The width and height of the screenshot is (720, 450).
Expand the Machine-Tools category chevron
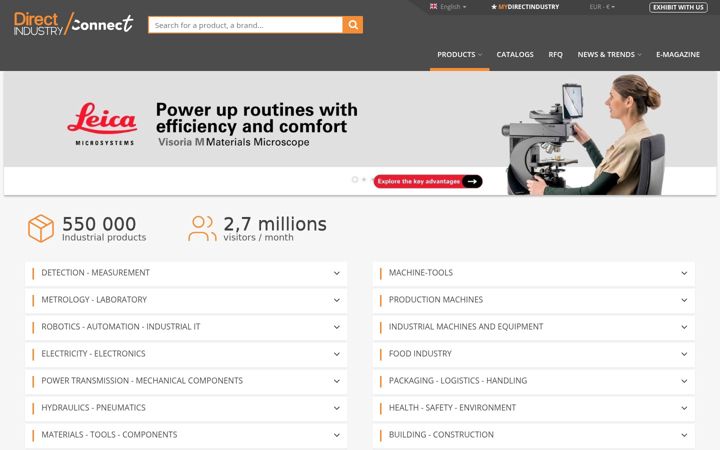pyautogui.click(x=684, y=273)
